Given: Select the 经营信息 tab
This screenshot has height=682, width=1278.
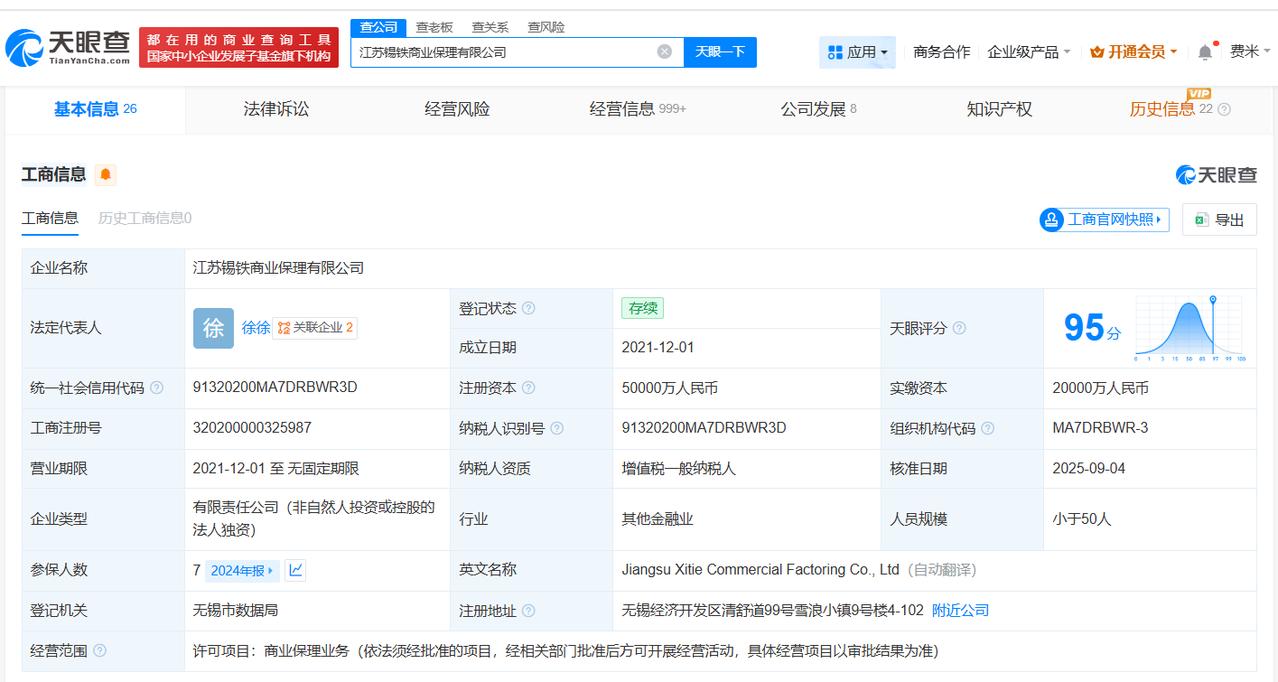Looking at the screenshot, I should point(638,109).
